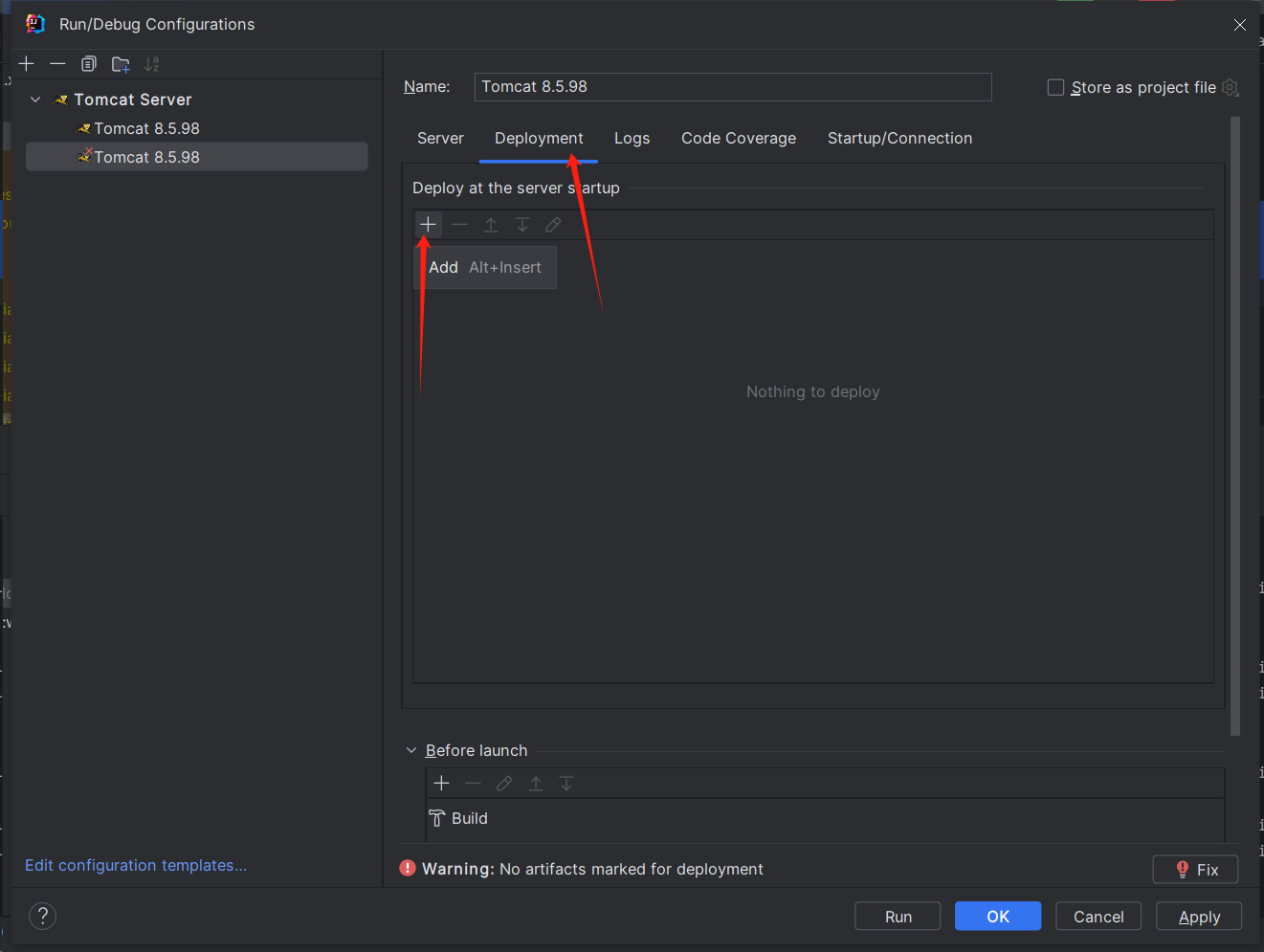This screenshot has height=952, width=1264.
Task: Click the Cancel button
Action: click(x=1098, y=916)
